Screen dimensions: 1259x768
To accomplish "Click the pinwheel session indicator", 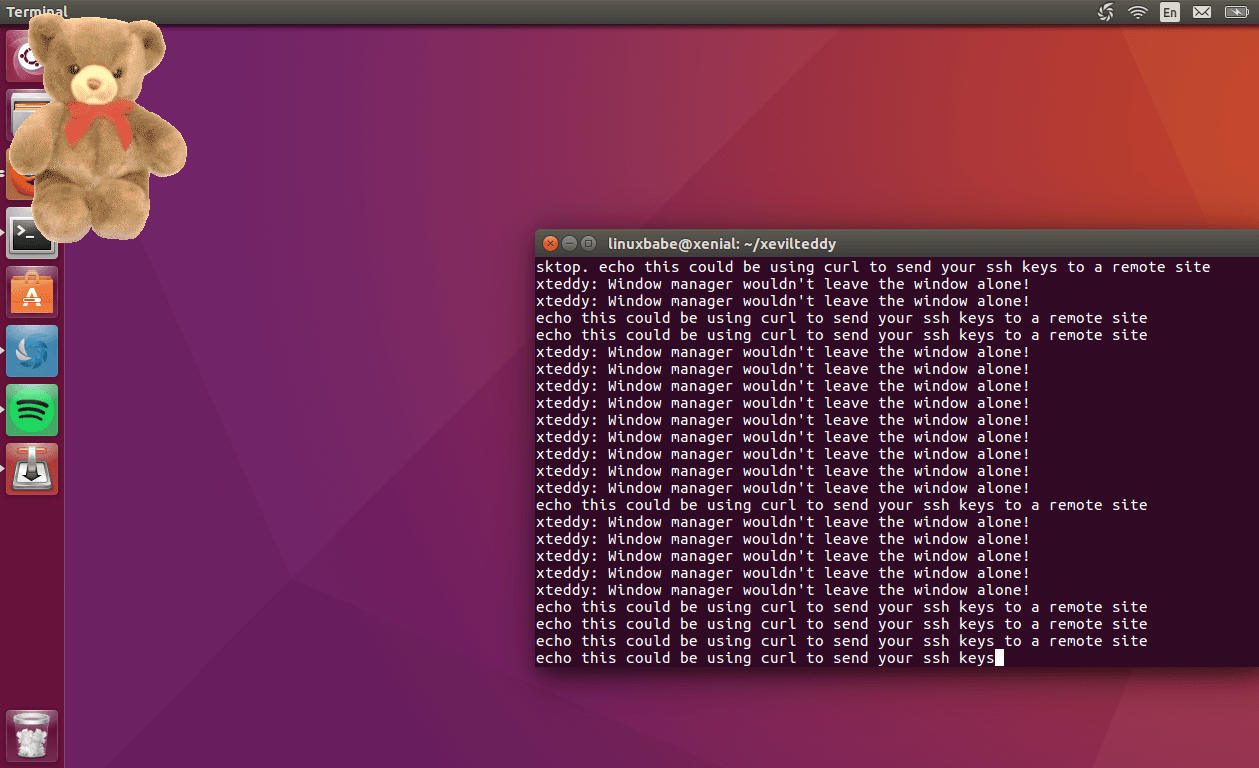I will (x=1106, y=12).
